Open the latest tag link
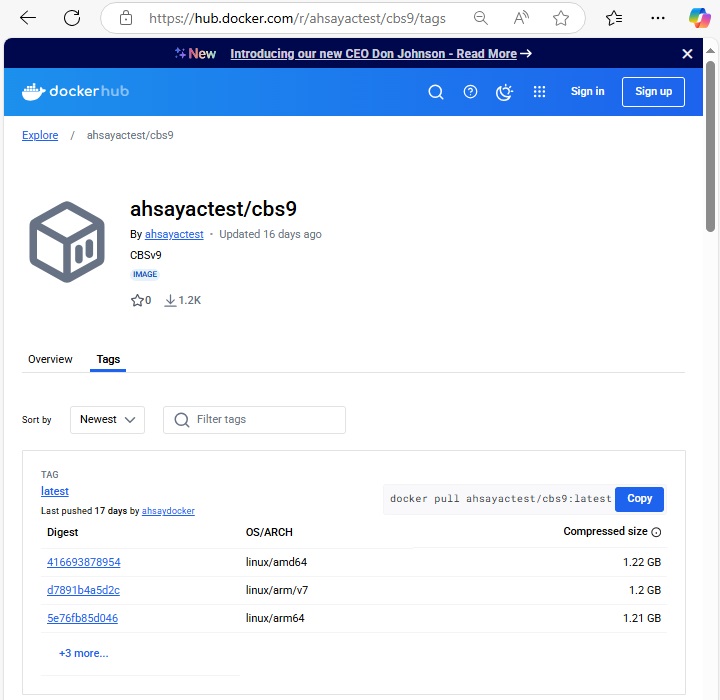720x700 pixels. (55, 491)
